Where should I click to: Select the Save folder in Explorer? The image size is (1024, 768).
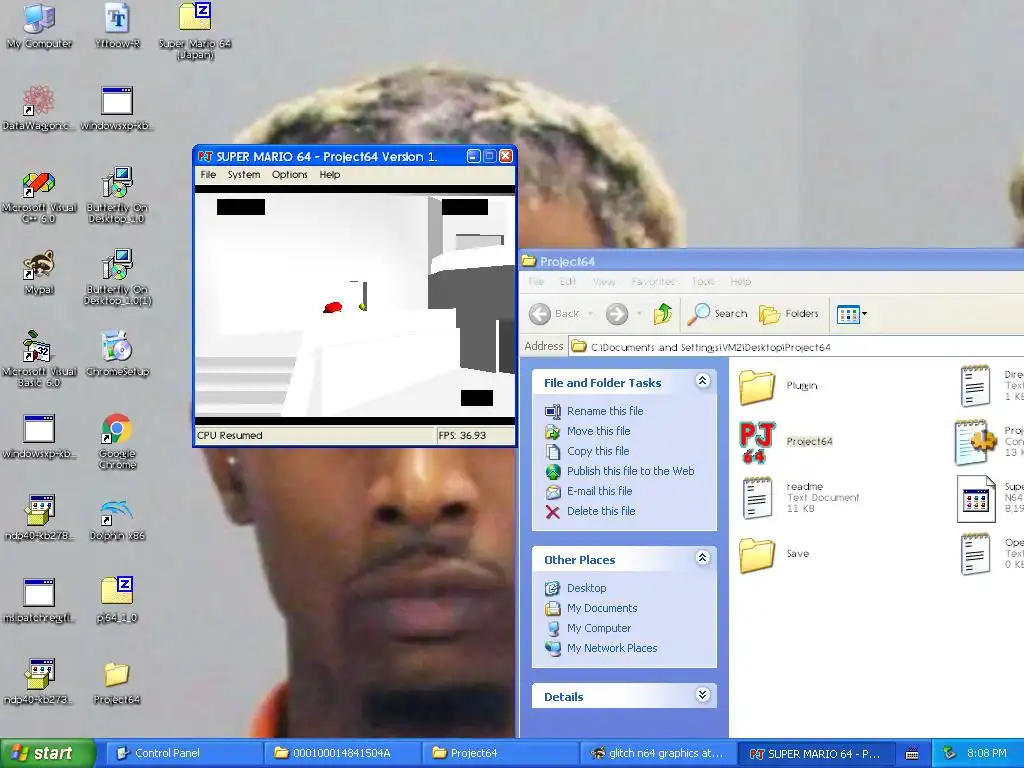point(775,554)
